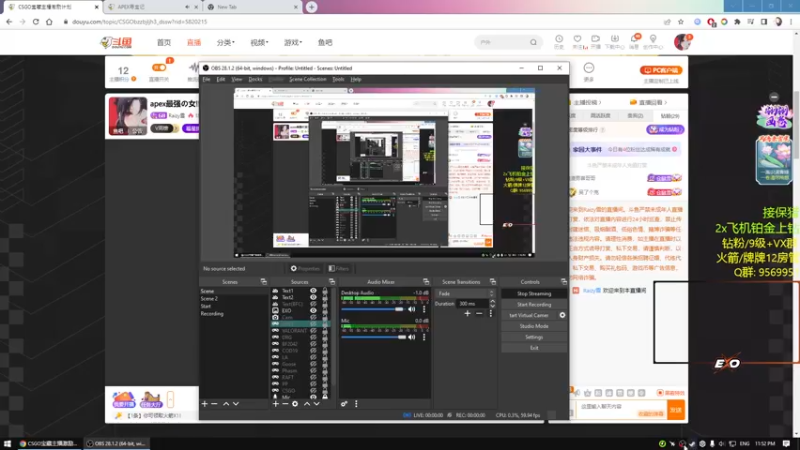Show the CSGO source with its eye icon
This screenshot has width=800, height=450.
(x=313, y=390)
